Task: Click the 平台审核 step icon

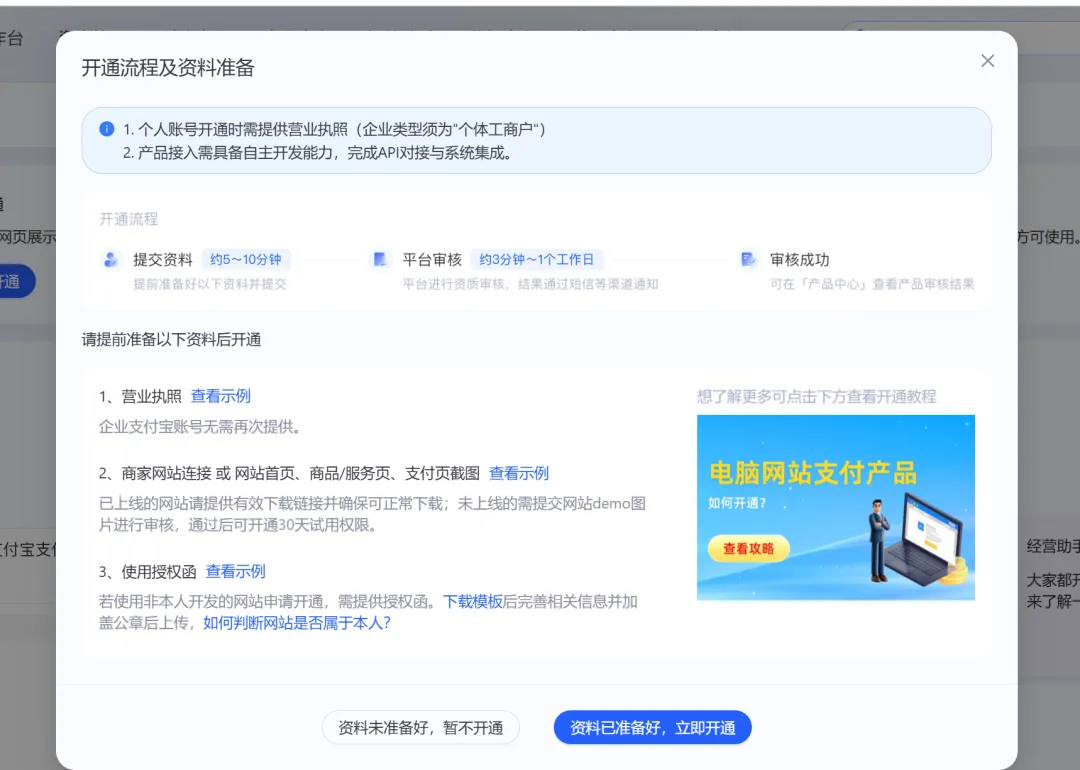Action: (380, 260)
